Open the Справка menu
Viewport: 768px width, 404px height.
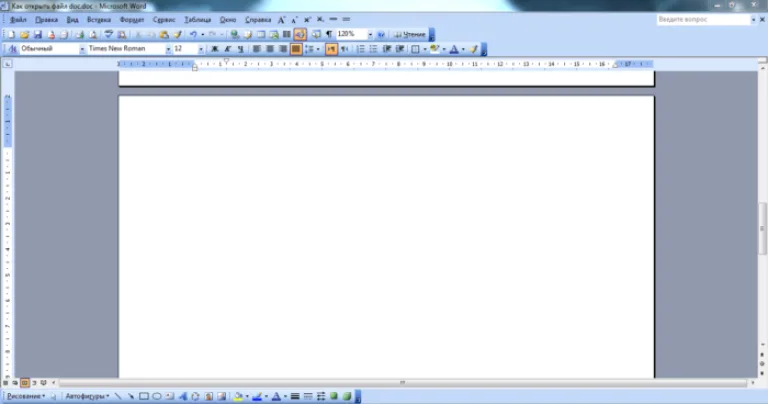click(258, 20)
